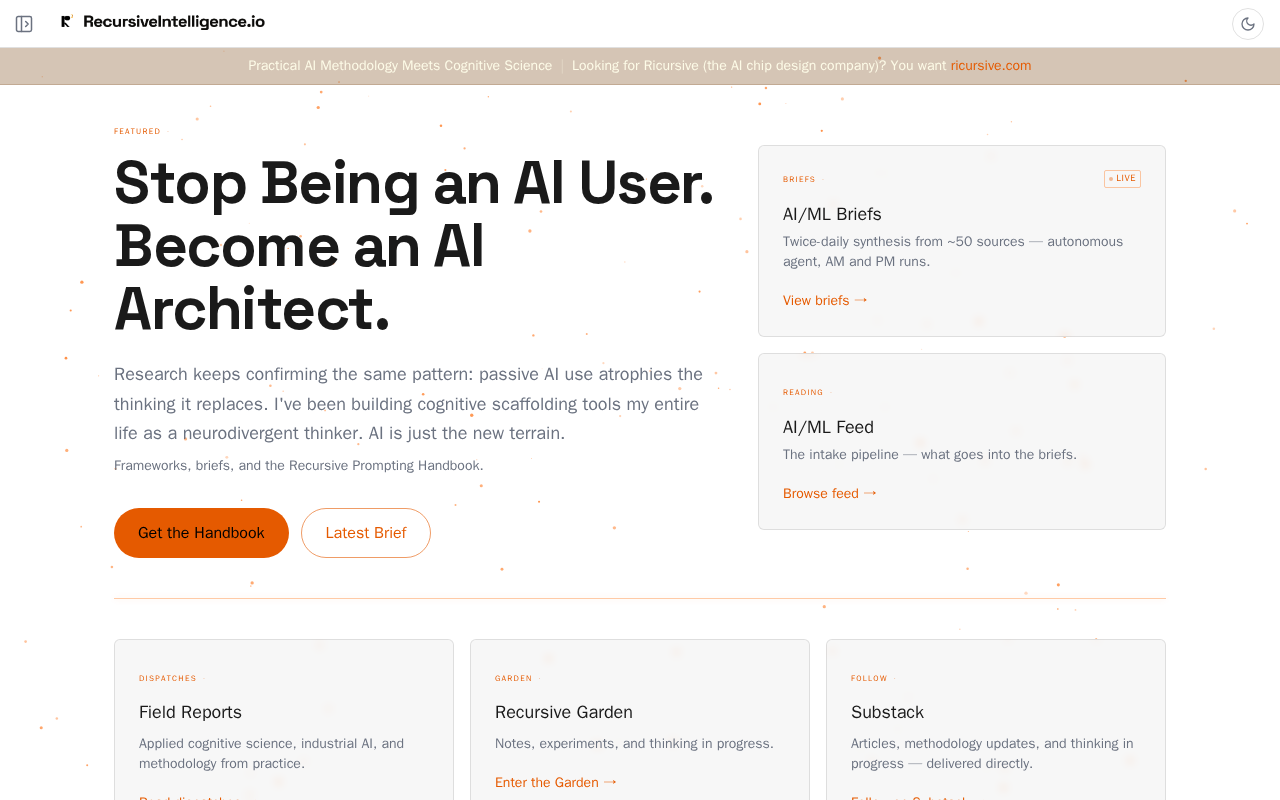Select the AI/ML Feed card heading
Image resolution: width=1280 pixels, height=800 pixels.
[828, 427]
